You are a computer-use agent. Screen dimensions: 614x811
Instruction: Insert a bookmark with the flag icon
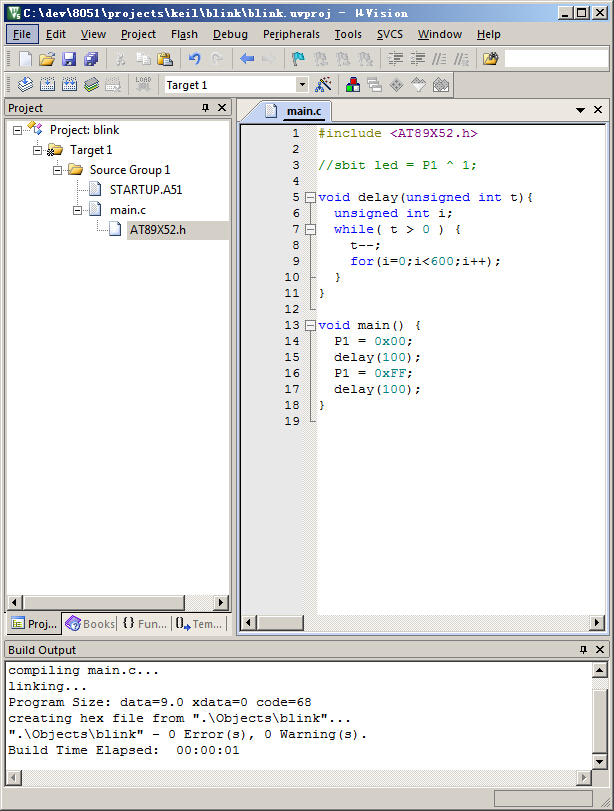pos(298,59)
